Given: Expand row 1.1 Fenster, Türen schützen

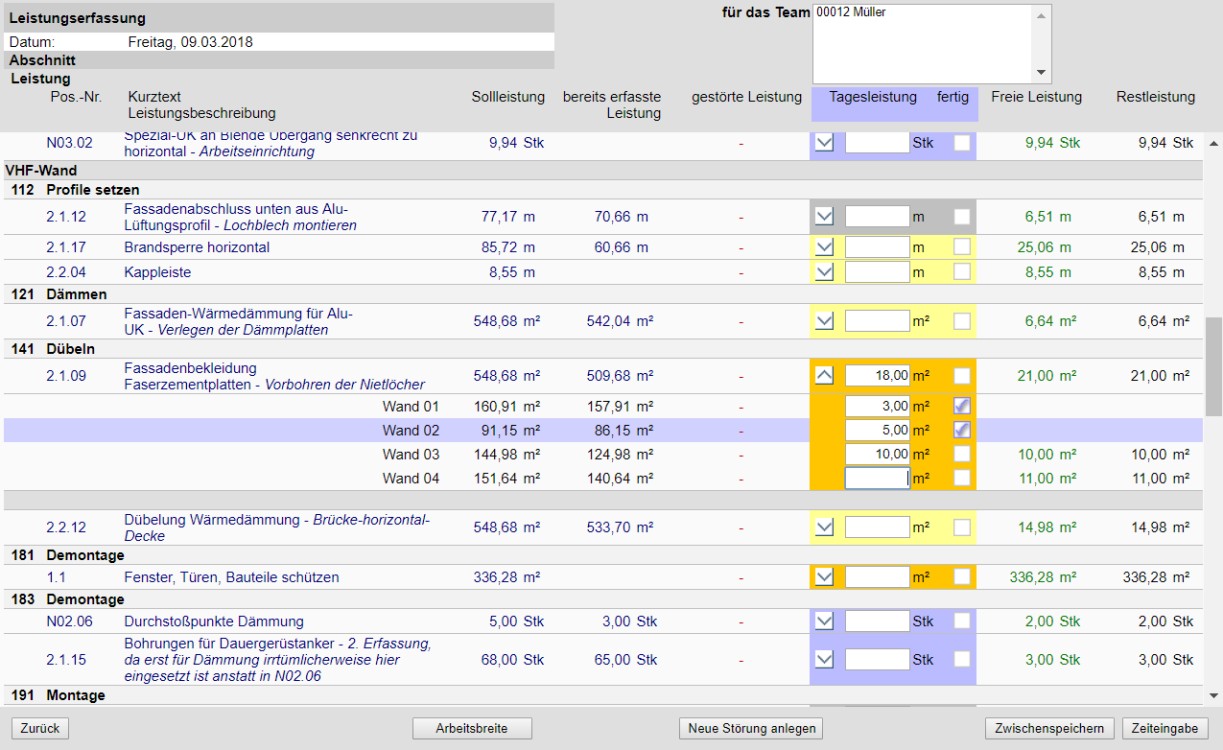Looking at the screenshot, I should (824, 577).
